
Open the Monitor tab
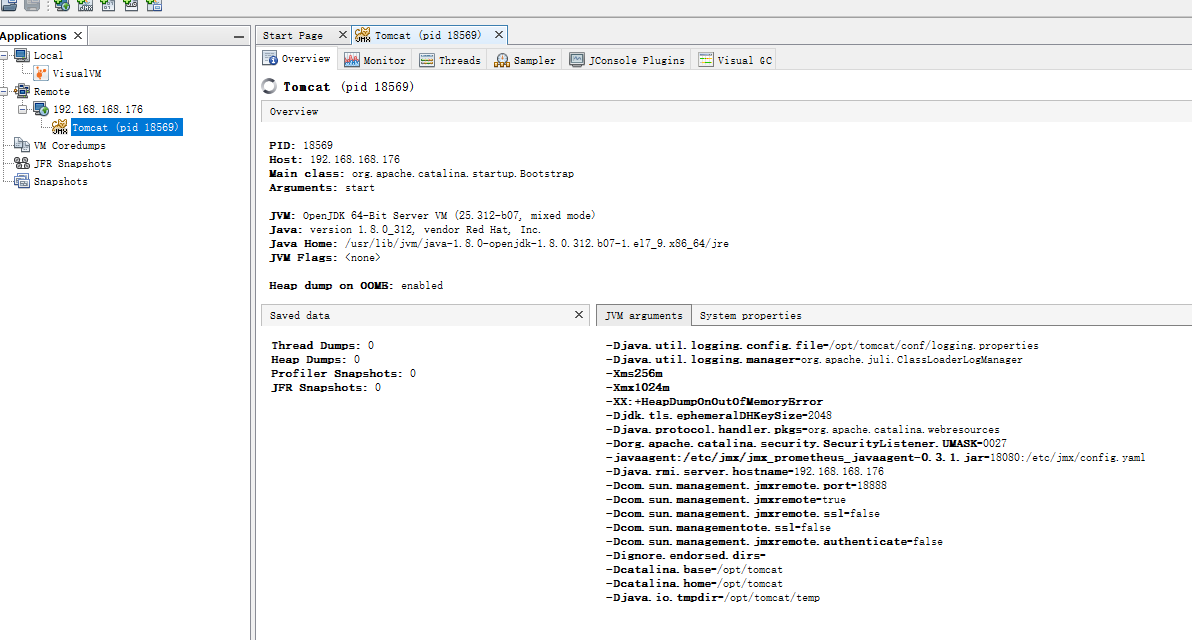[x=375, y=60]
